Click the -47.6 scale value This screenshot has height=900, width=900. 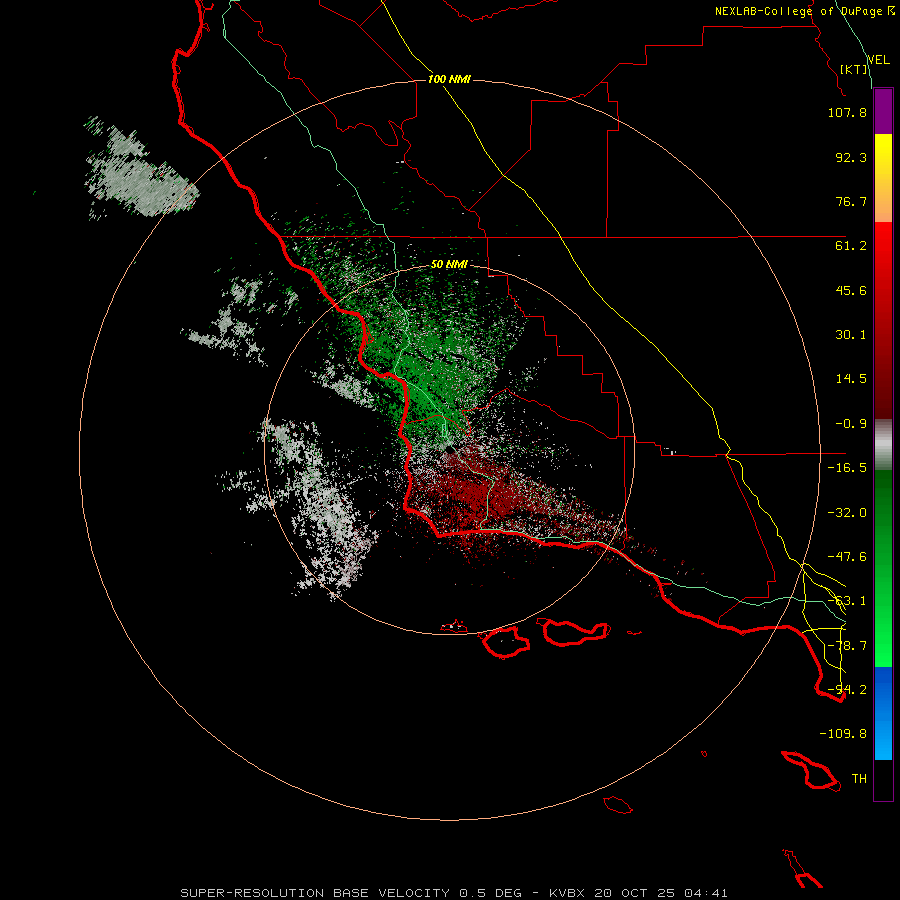pos(847,557)
